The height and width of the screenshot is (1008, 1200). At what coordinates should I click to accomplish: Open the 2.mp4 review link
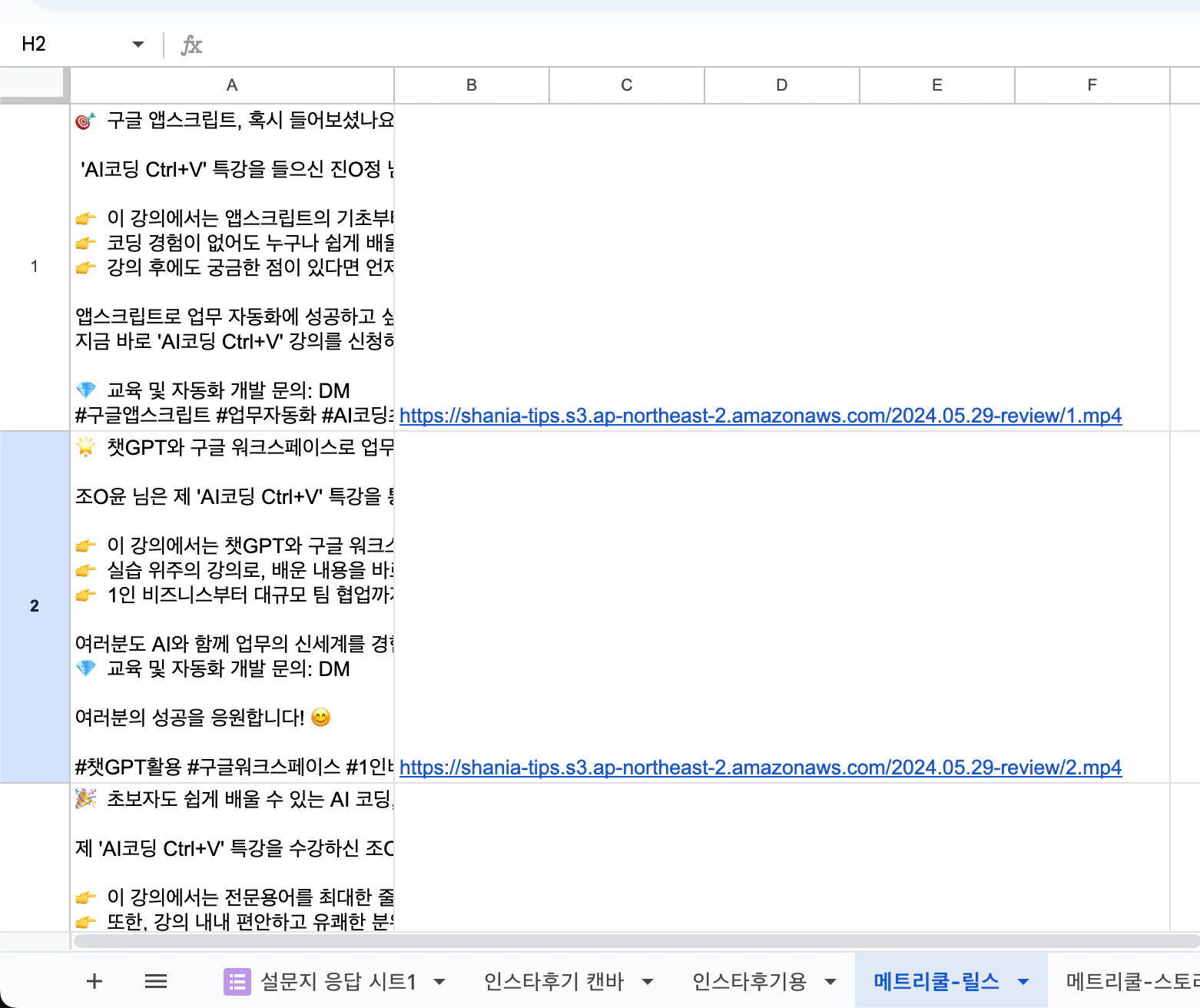(x=761, y=768)
